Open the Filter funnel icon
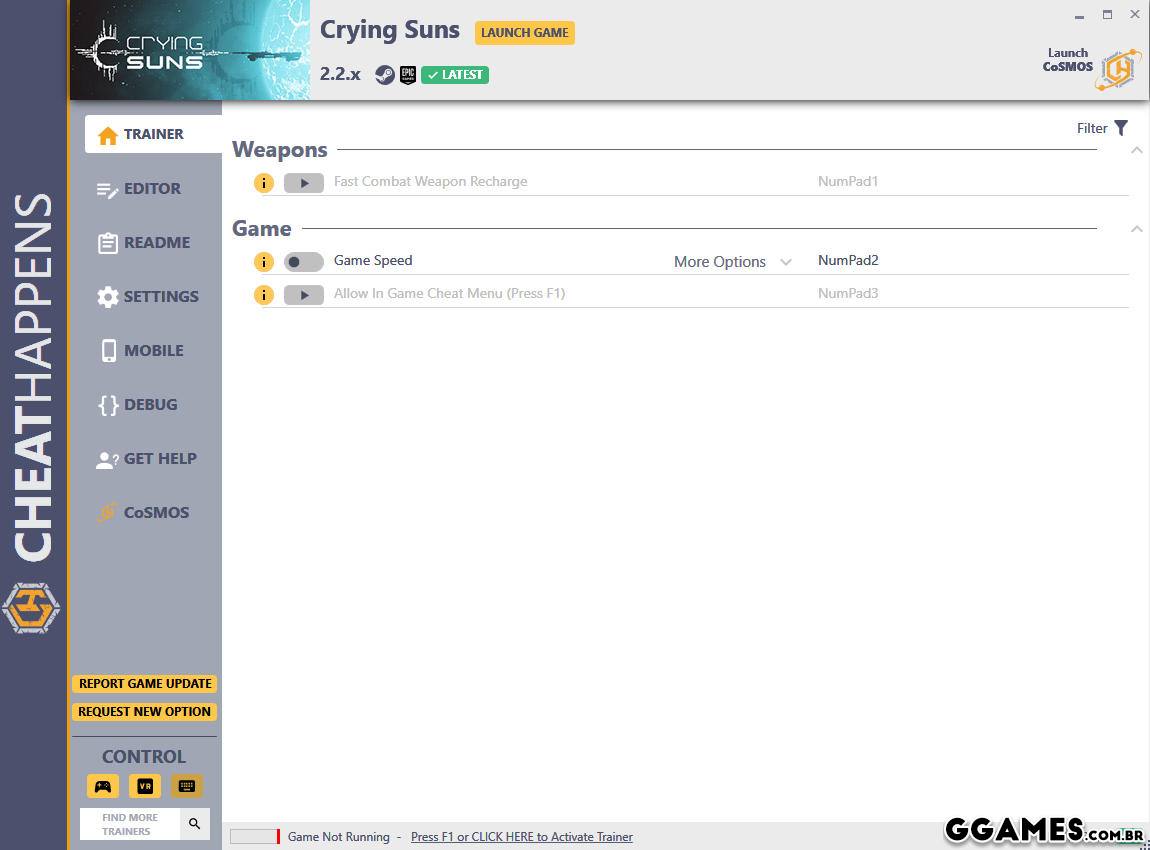The width and height of the screenshot is (1150, 850). point(1121,128)
